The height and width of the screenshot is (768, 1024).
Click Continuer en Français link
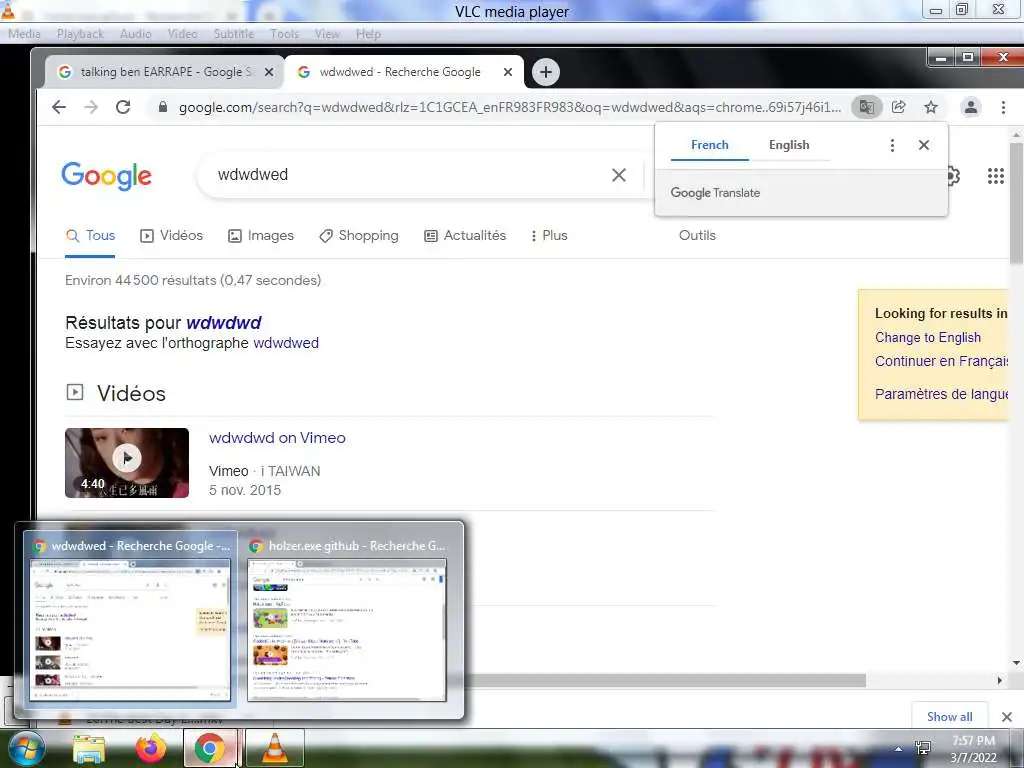[941, 361]
